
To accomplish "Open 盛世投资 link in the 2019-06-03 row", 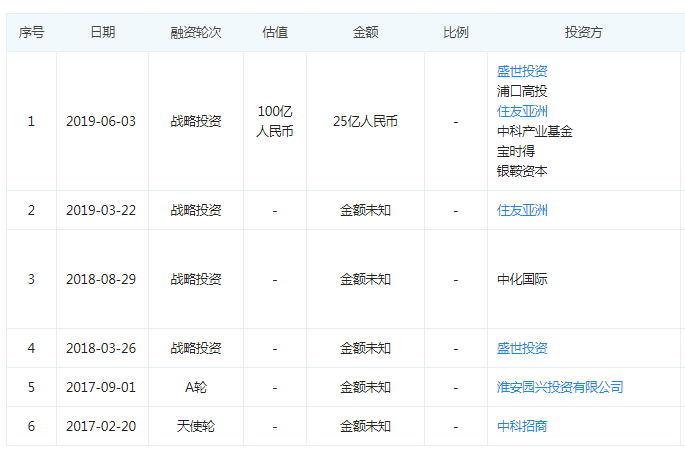I will (522, 71).
